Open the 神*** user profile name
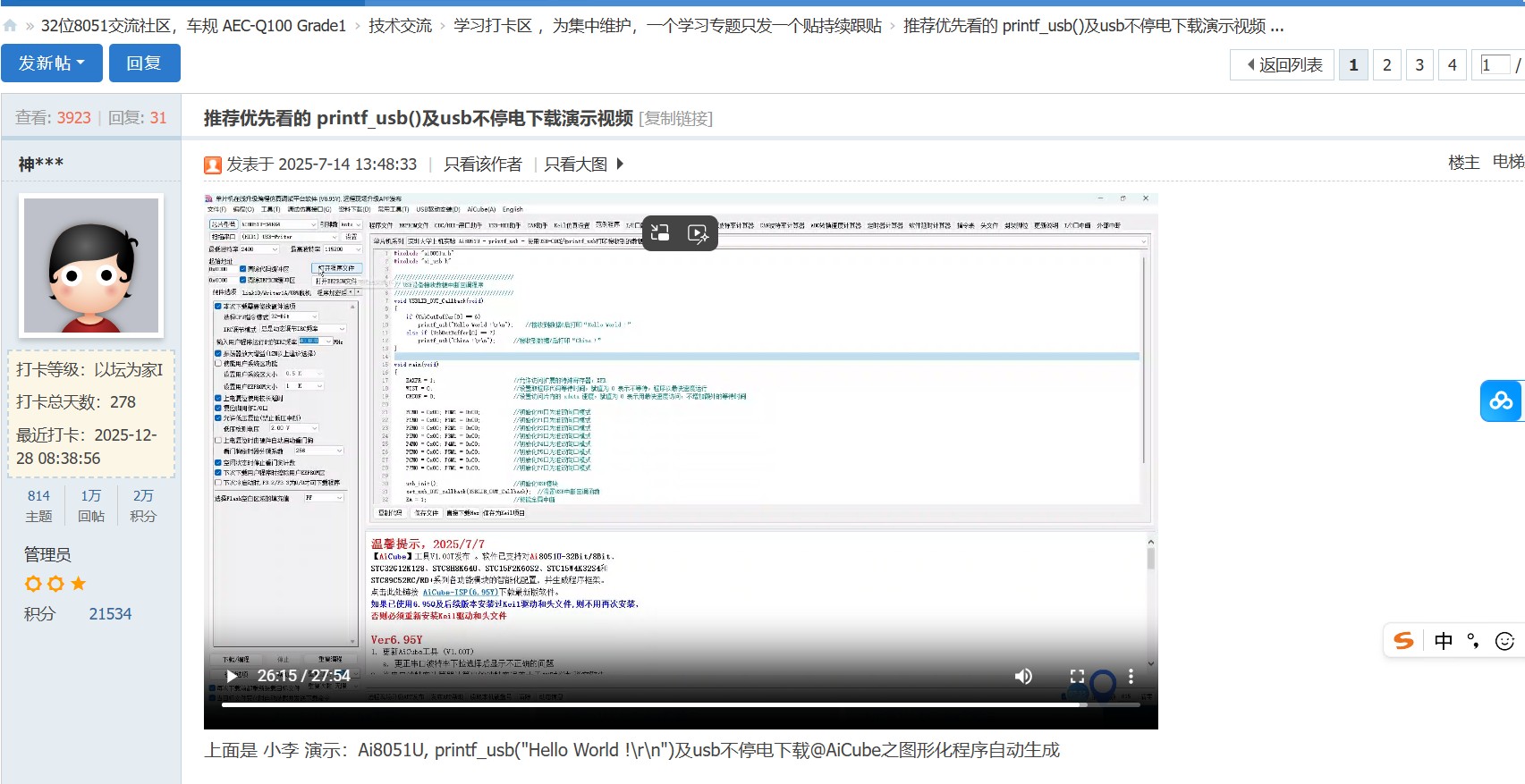 (41, 164)
